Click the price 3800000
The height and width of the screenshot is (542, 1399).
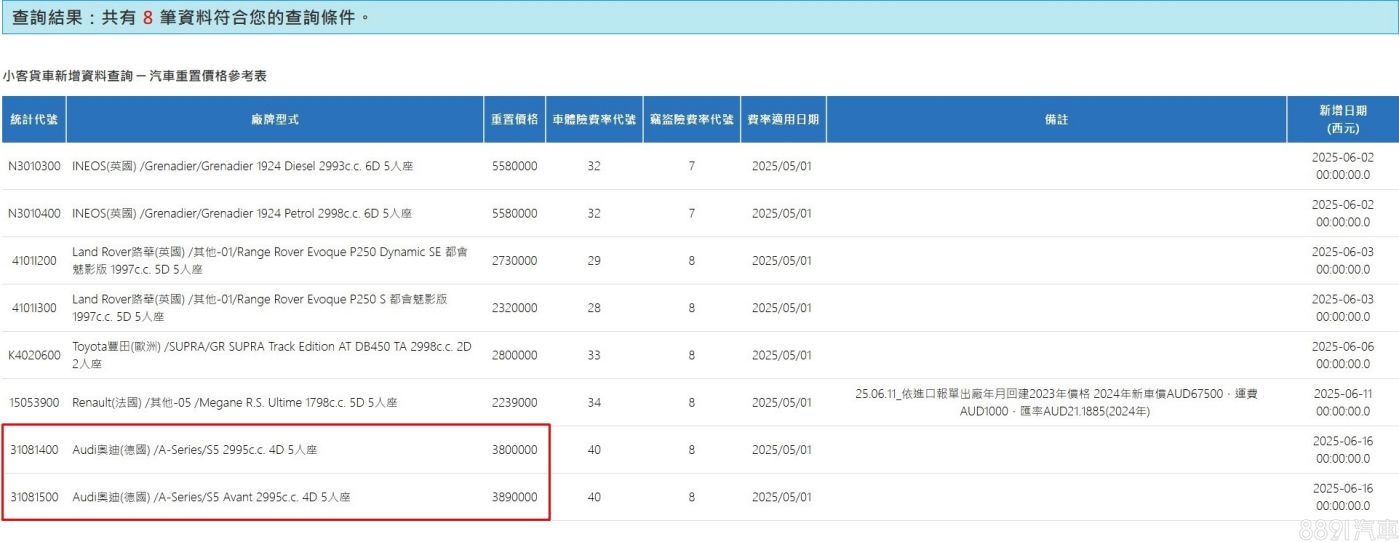[x=515, y=450]
